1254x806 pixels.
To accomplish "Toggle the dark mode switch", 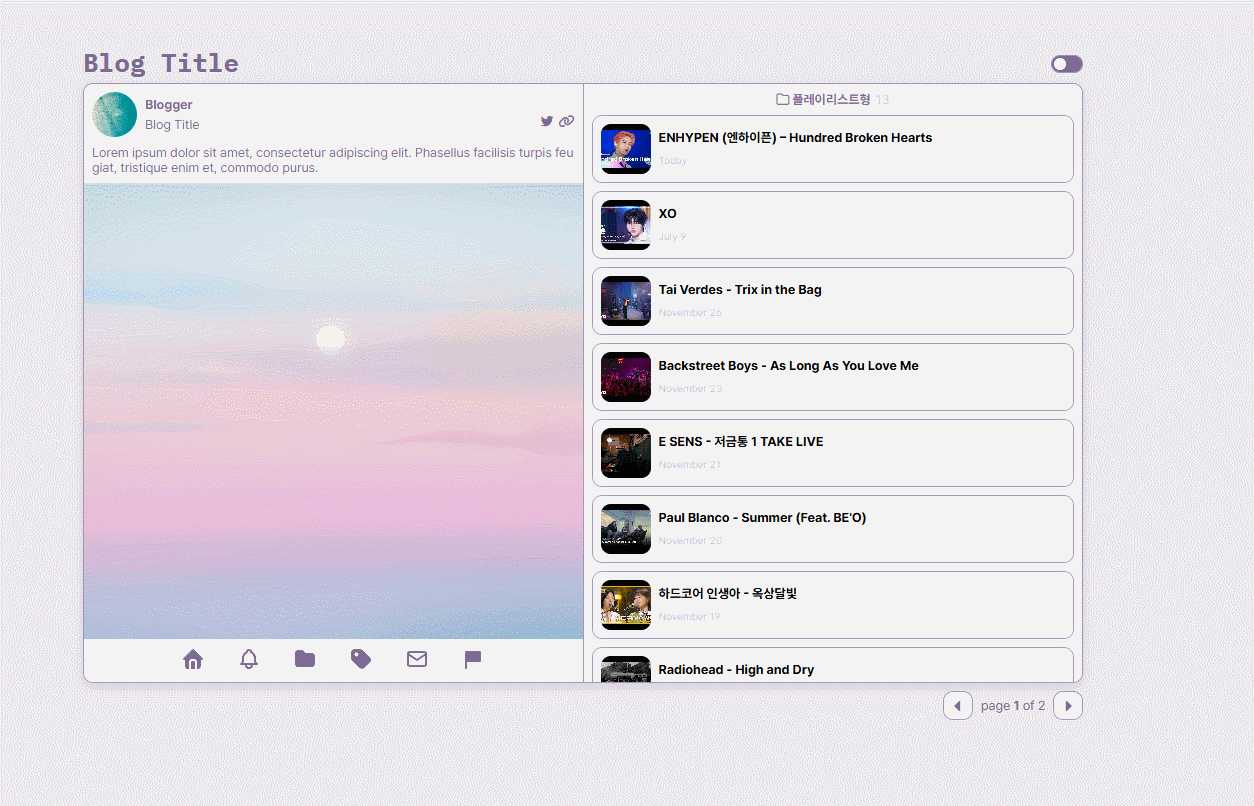I will click(1067, 64).
